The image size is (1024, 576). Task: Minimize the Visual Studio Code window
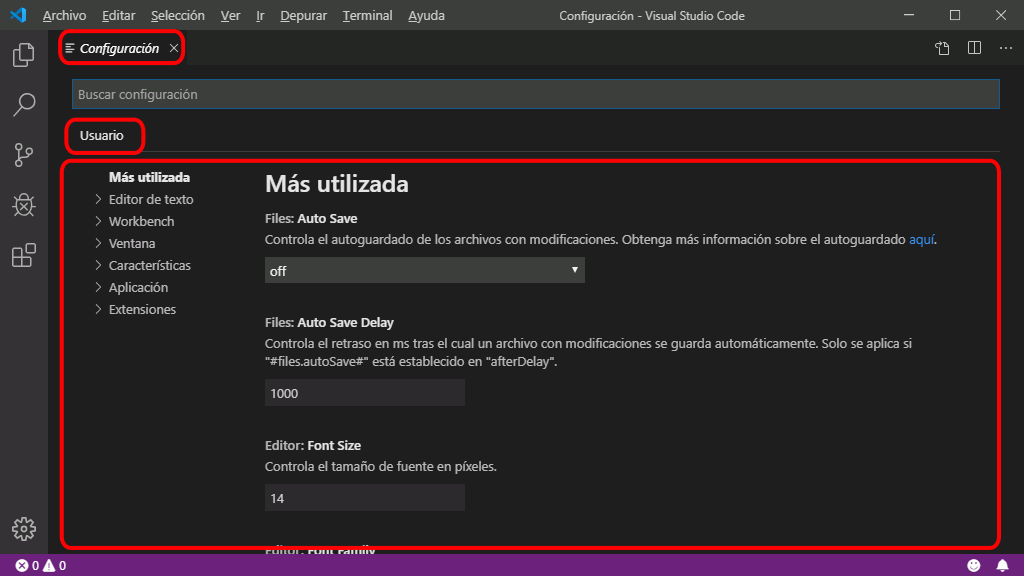coord(909,15)
